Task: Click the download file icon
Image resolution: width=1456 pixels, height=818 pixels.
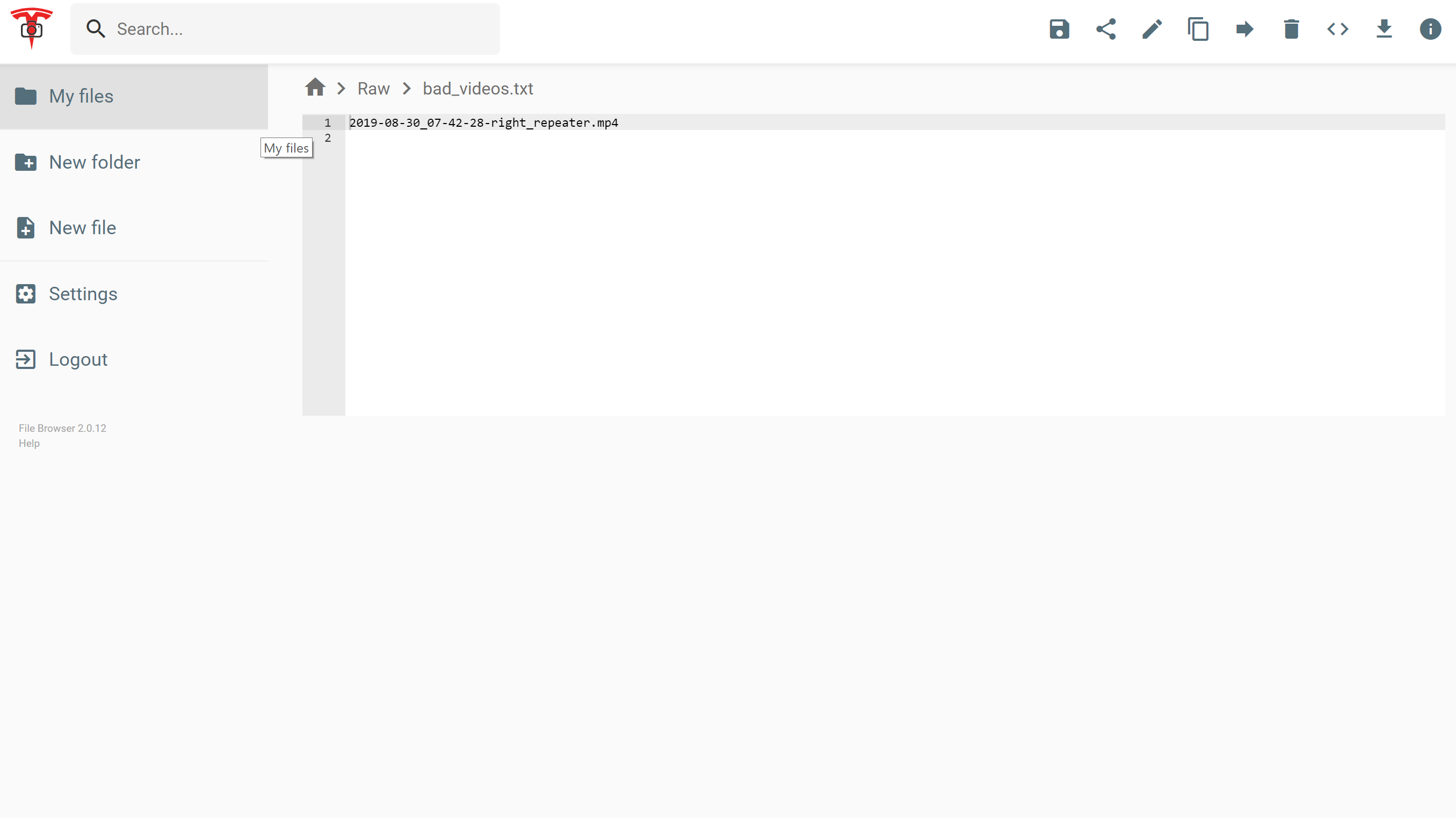Action: [x=1384, y=29]
